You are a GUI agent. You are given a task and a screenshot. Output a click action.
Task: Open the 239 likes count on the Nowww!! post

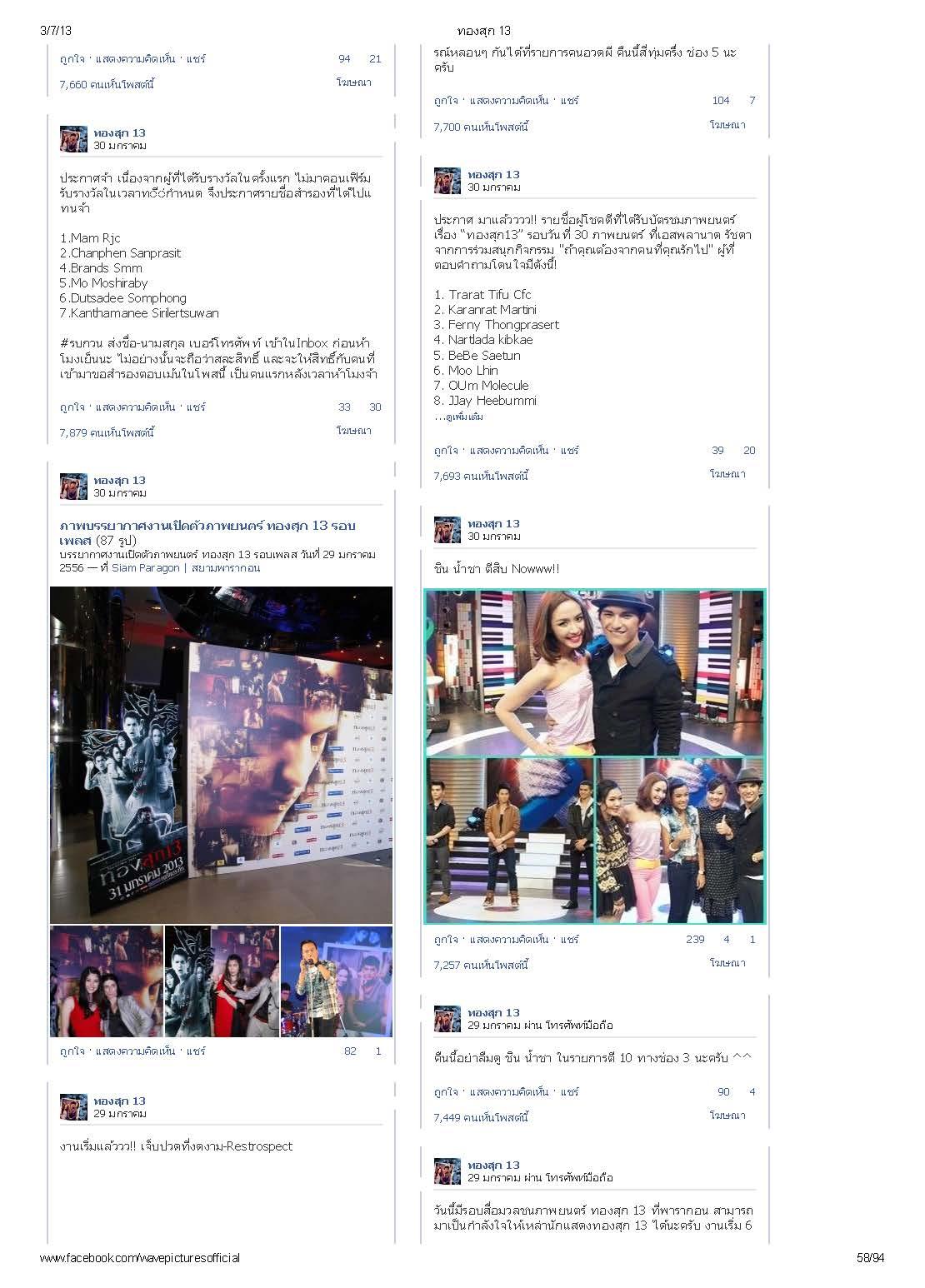(x=695, y=940)
